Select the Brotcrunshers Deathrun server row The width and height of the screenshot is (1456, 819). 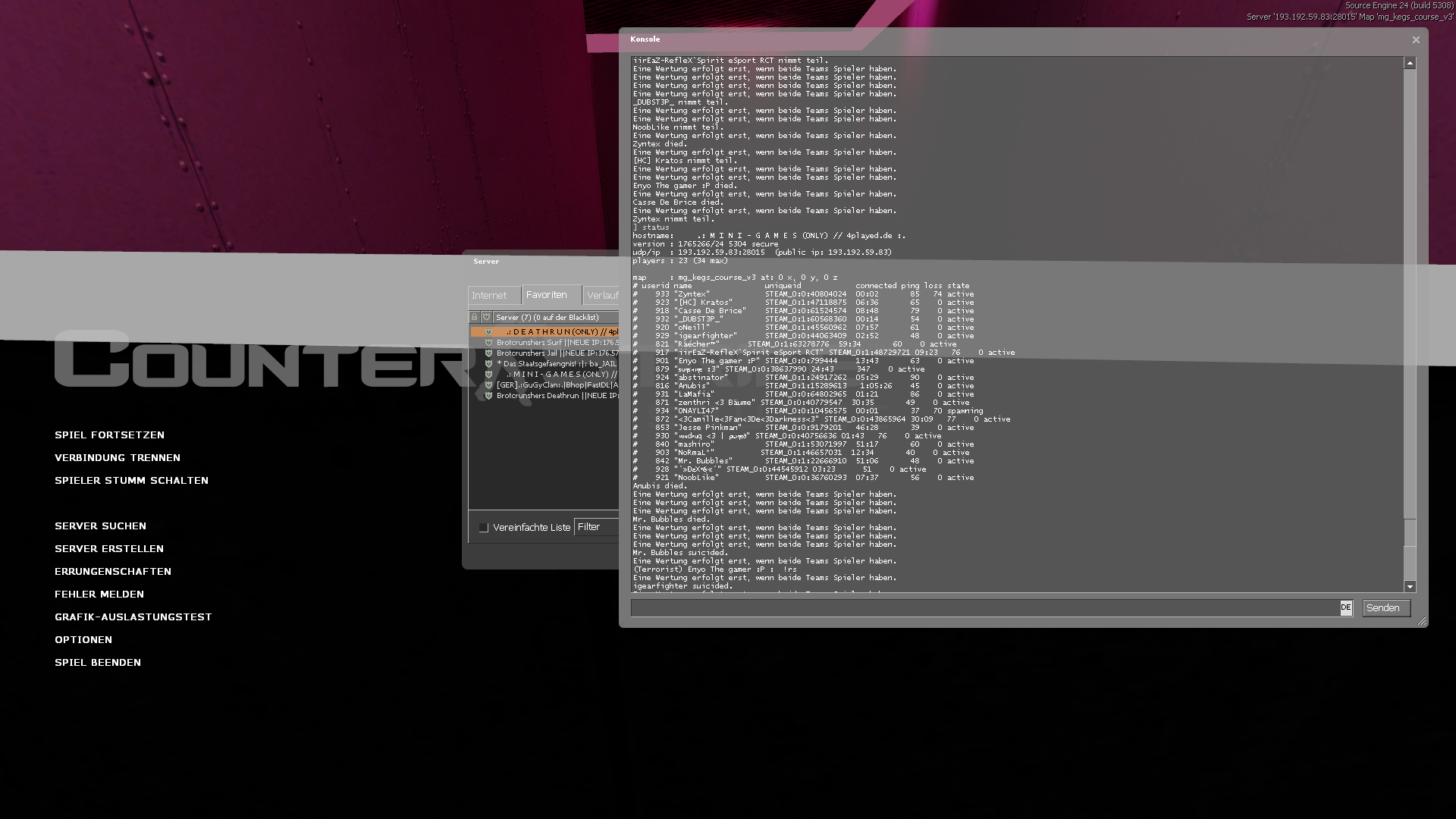click(x=544, y=396)
